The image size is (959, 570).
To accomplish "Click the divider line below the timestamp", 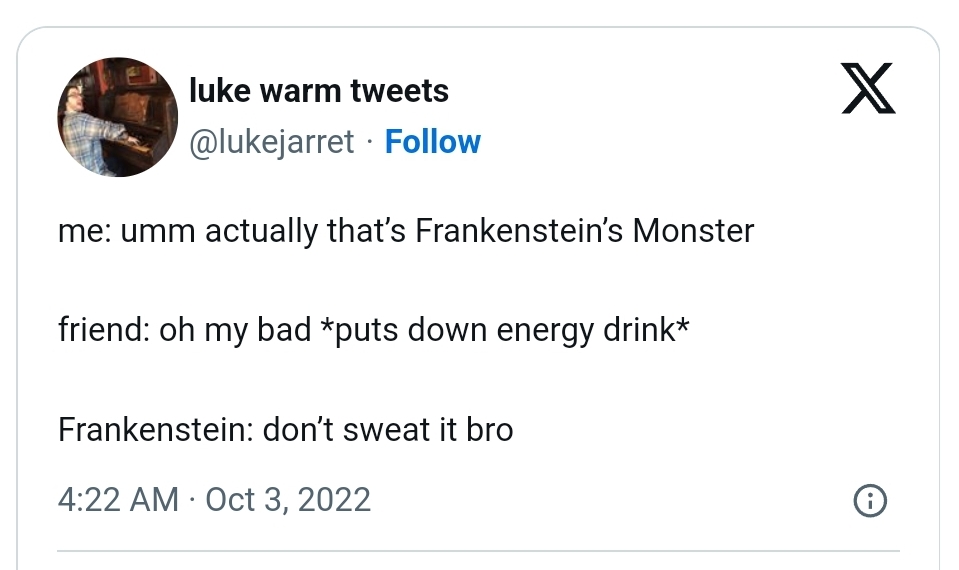I will (x=478, y=550).
